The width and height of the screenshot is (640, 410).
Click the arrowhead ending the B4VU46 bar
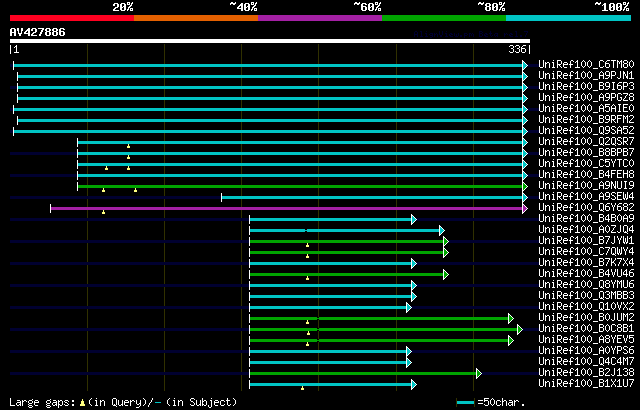(446, 275)
